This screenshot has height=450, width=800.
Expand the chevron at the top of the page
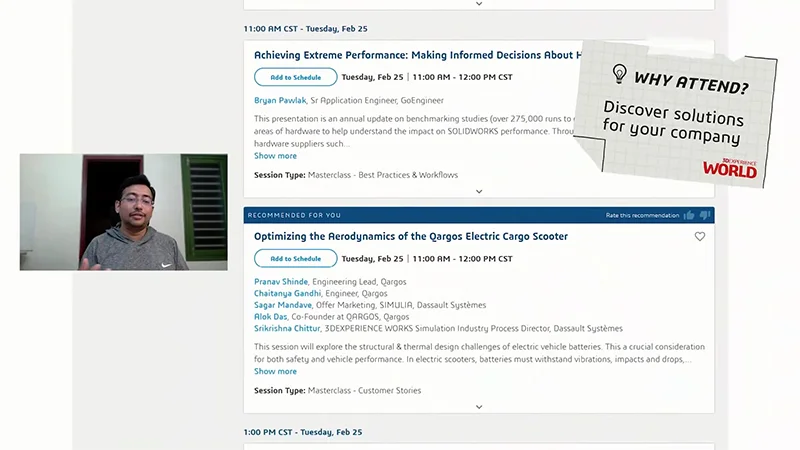point(479,4)
